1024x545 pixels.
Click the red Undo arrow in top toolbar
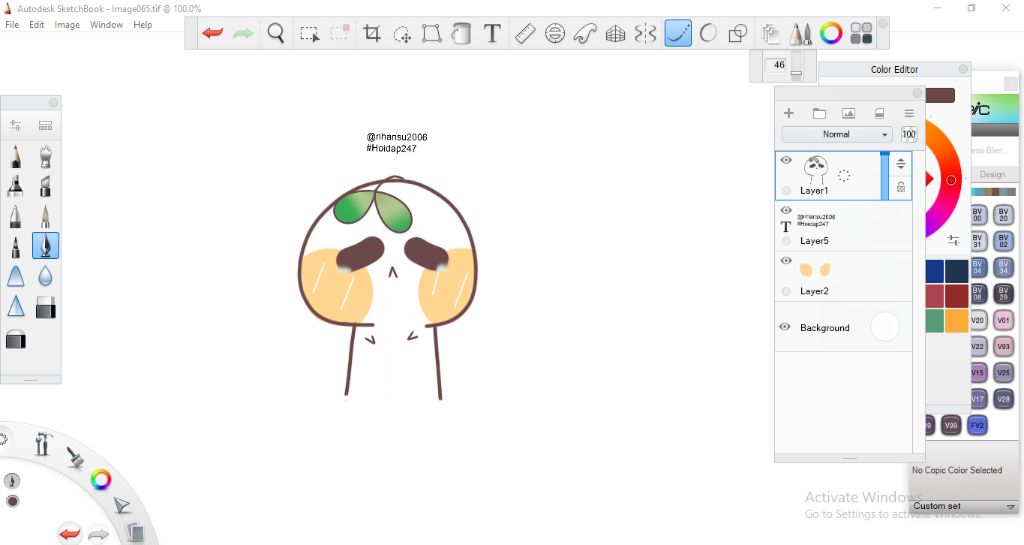[x=212, y=33]
